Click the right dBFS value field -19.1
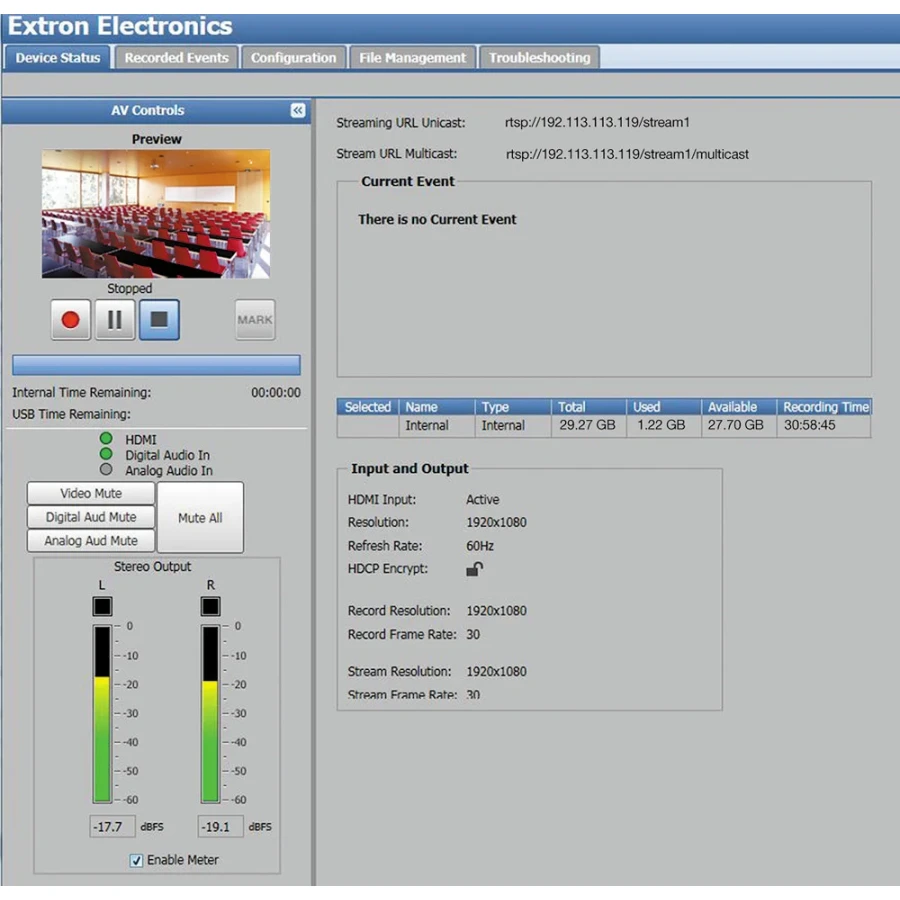Image resolution: width=900 pixels, height=900 pixels. coord(220,827)
